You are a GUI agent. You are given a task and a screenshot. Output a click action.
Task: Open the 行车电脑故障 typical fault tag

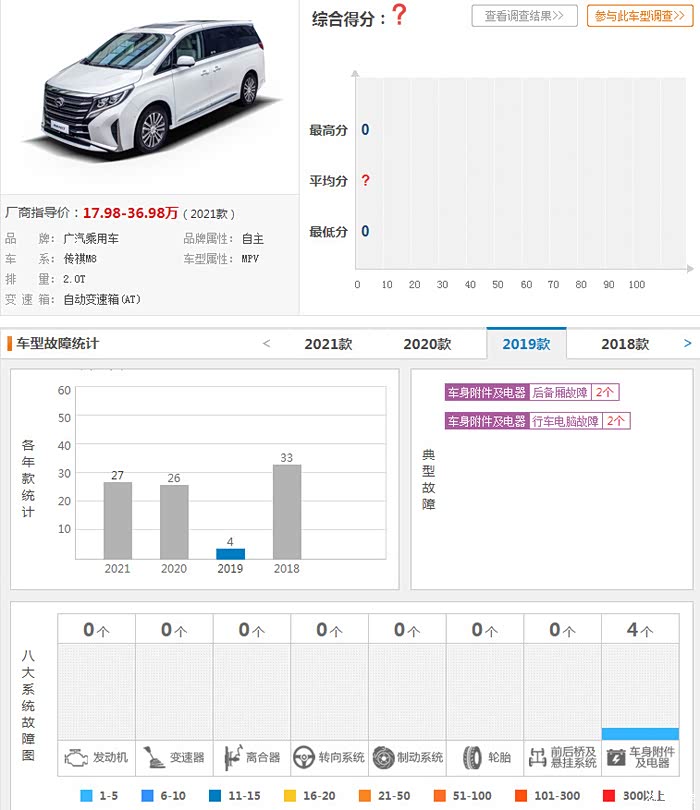[x=565, y=421]
